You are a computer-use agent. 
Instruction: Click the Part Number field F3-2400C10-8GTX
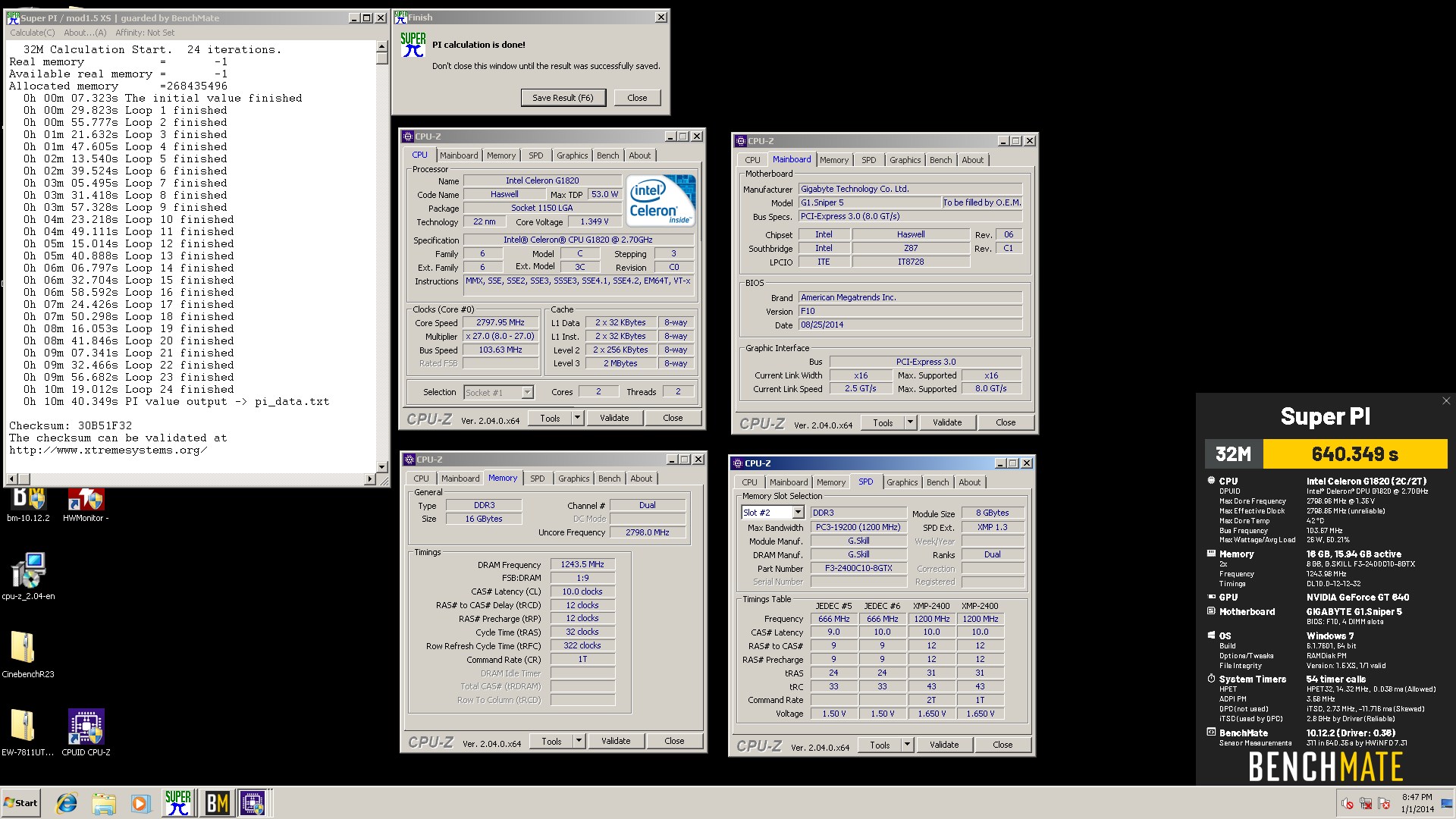pyautogui.click(x=858, y=568)
